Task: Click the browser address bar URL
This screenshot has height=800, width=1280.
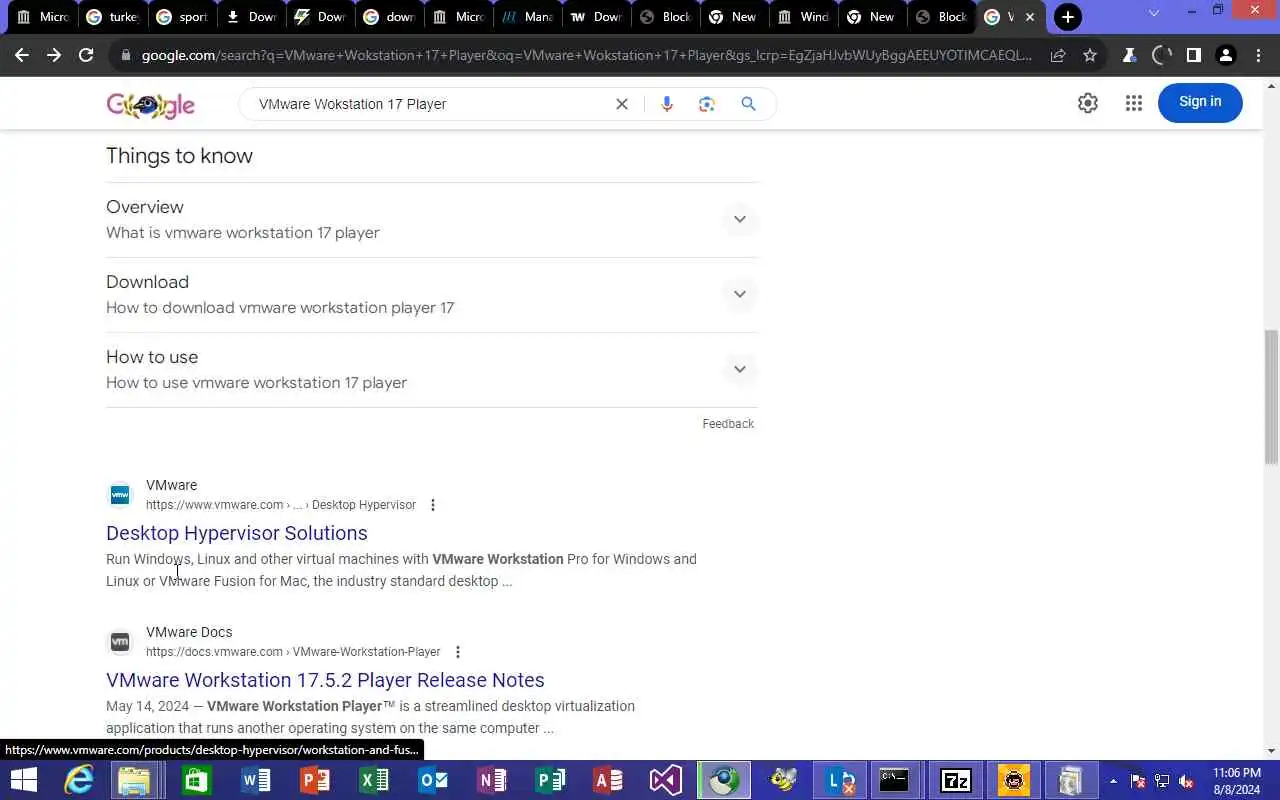Action: (x=586, y=55)
